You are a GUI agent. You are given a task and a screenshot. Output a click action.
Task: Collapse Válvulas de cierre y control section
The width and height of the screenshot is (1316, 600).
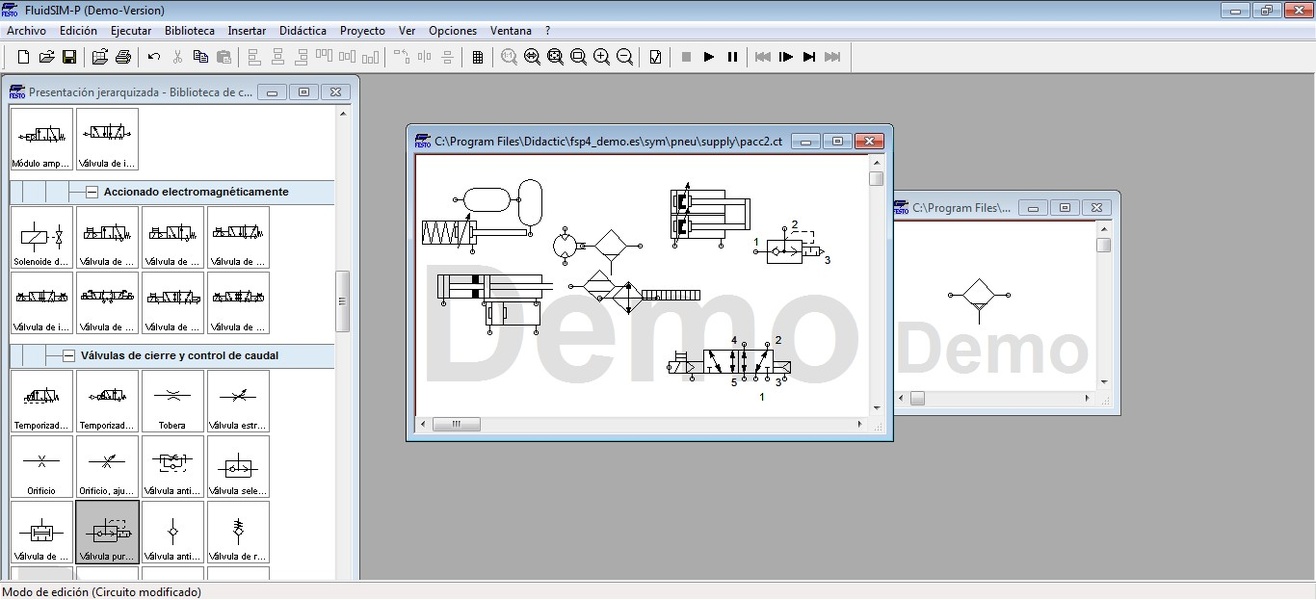pyautogui.click(x=68, y=355)
